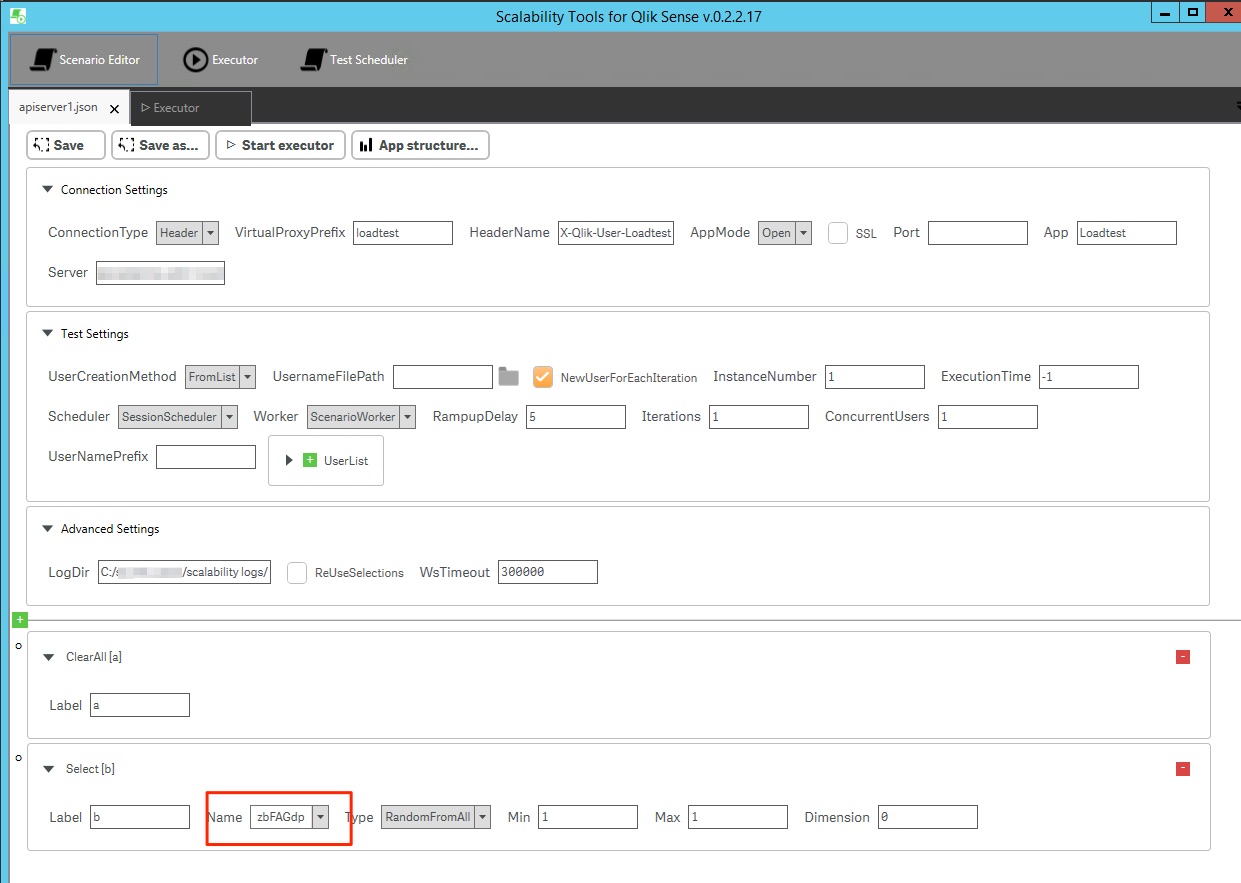Enable the ReUseSelections checkbox

297,573
